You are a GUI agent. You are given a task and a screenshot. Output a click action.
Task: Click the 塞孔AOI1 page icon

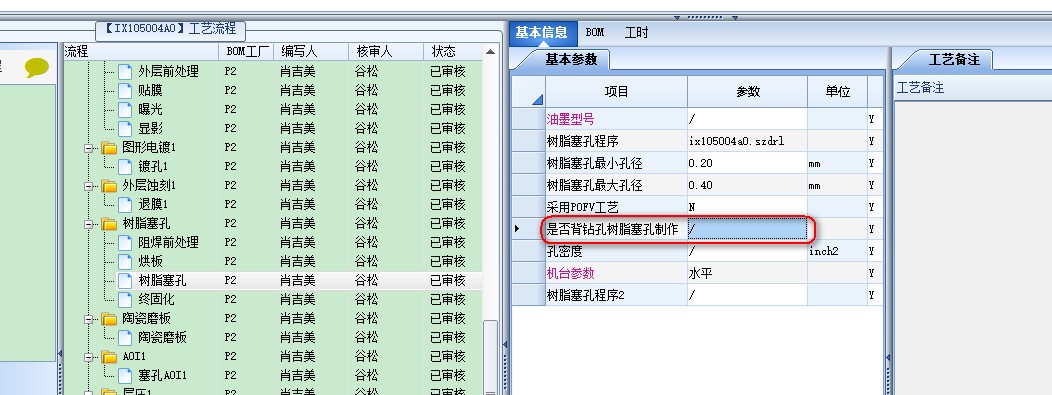(x=125, y=375)
